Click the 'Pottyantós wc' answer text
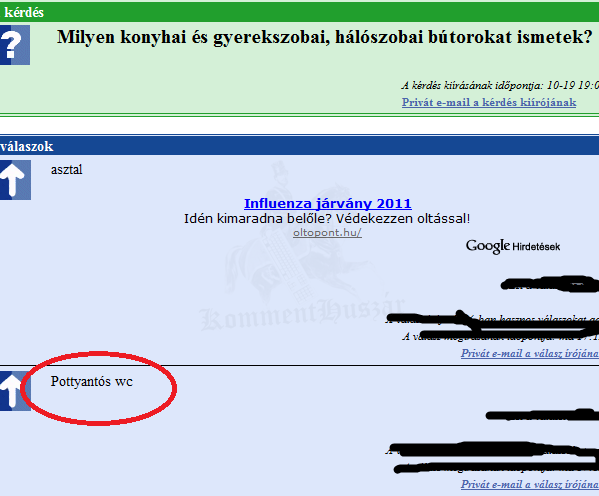Screen dimensions: 599x496 click(x=92, y=381)
